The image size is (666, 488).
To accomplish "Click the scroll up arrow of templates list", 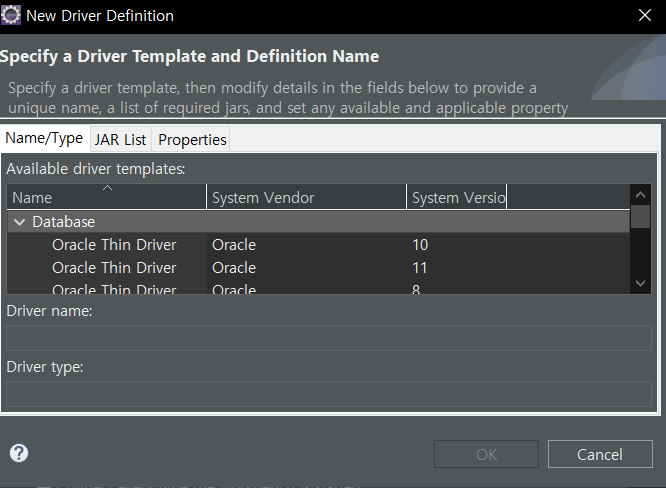I will (x=641, y=195).
